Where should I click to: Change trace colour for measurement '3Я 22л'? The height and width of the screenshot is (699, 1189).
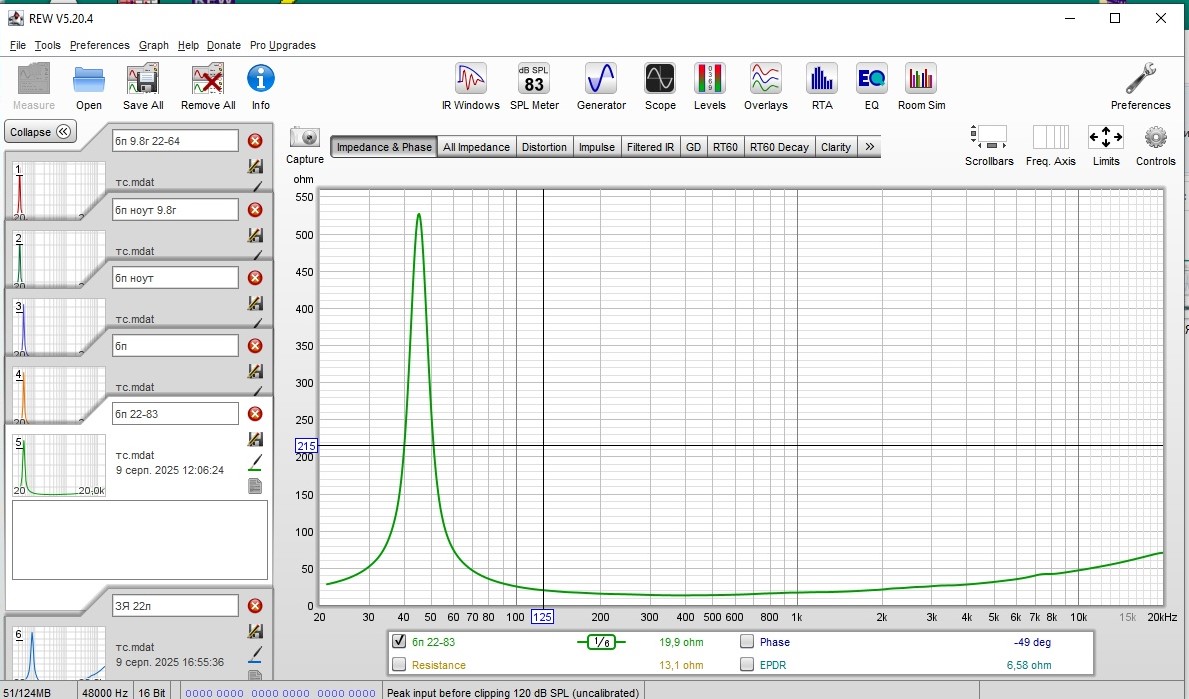(x=256, y=654)
